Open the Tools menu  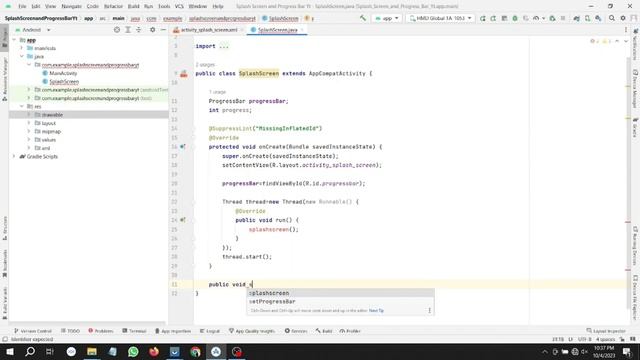(164, 7)
